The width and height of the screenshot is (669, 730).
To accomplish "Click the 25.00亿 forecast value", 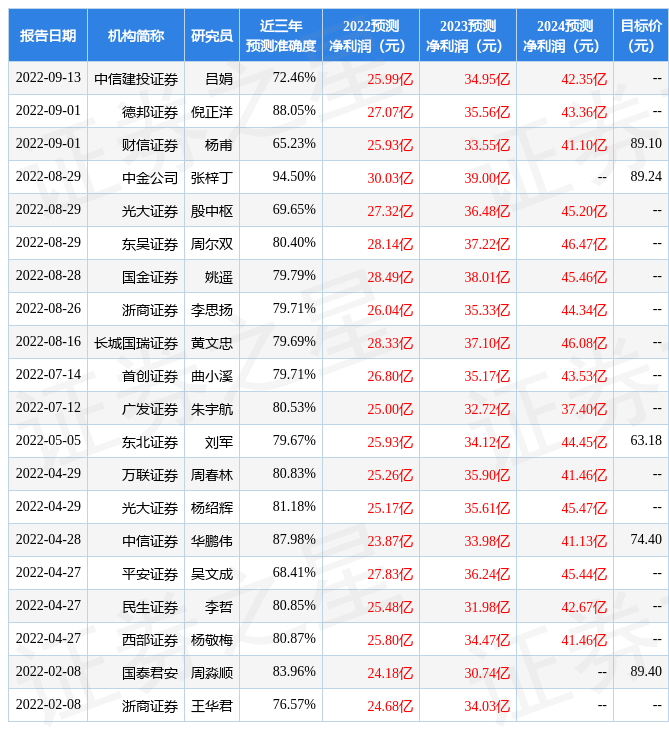I will click(x=390, y=409).
